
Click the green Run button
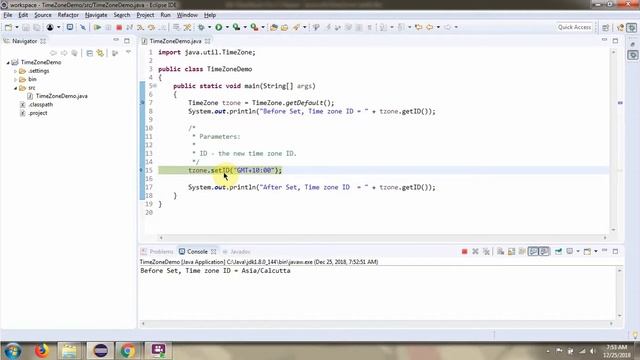tap(219, 27)
